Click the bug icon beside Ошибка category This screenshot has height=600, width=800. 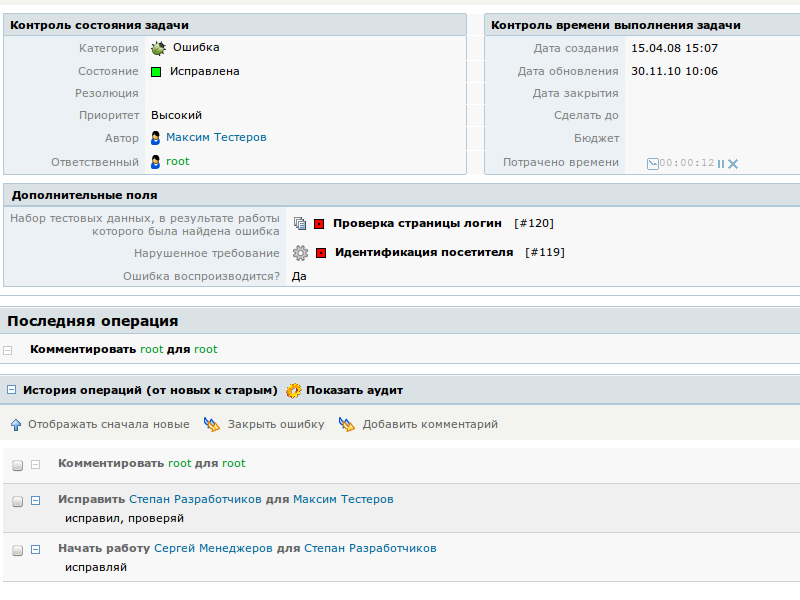[158, 48]
